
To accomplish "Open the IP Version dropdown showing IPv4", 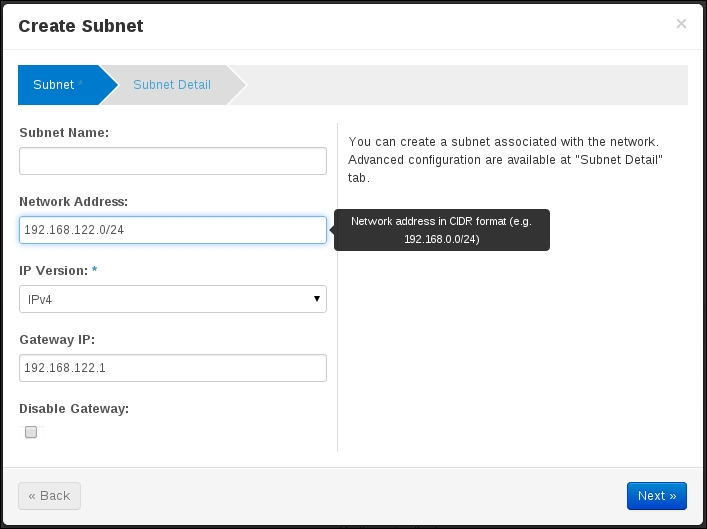I will tap(173, 299).
